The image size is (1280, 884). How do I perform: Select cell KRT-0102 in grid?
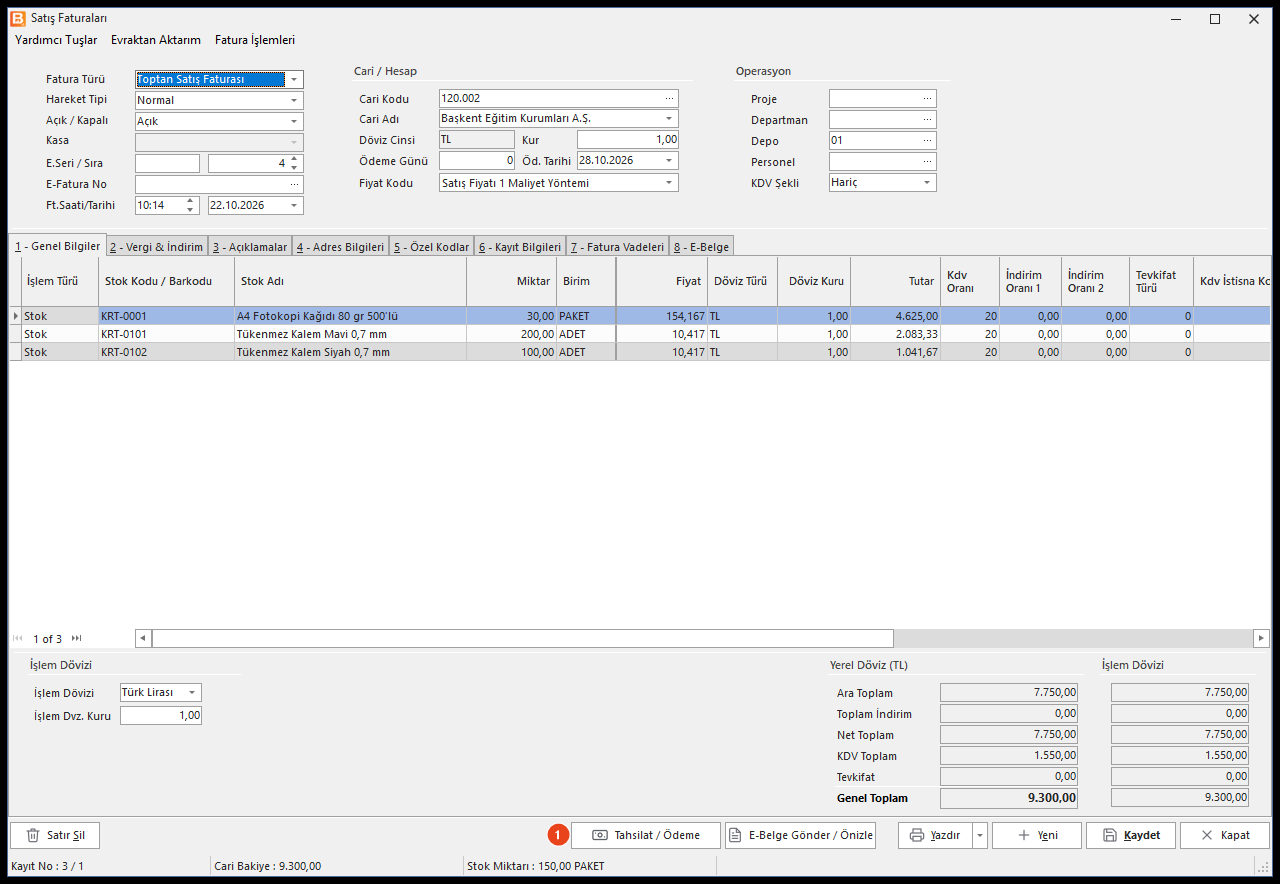point(166,352)
